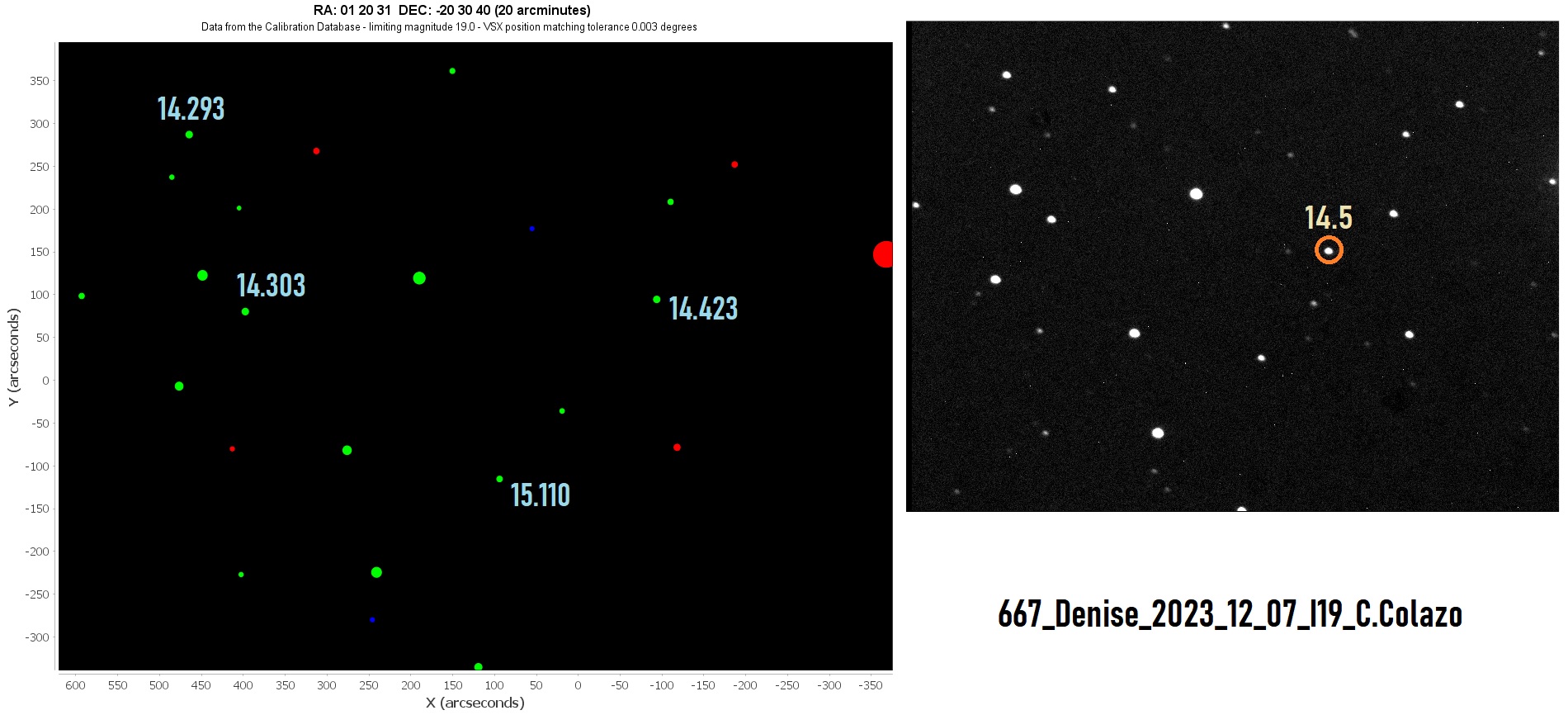Click the Y (arcseconds) axis label
The image size is (1568, 715).
coord(12,357)
